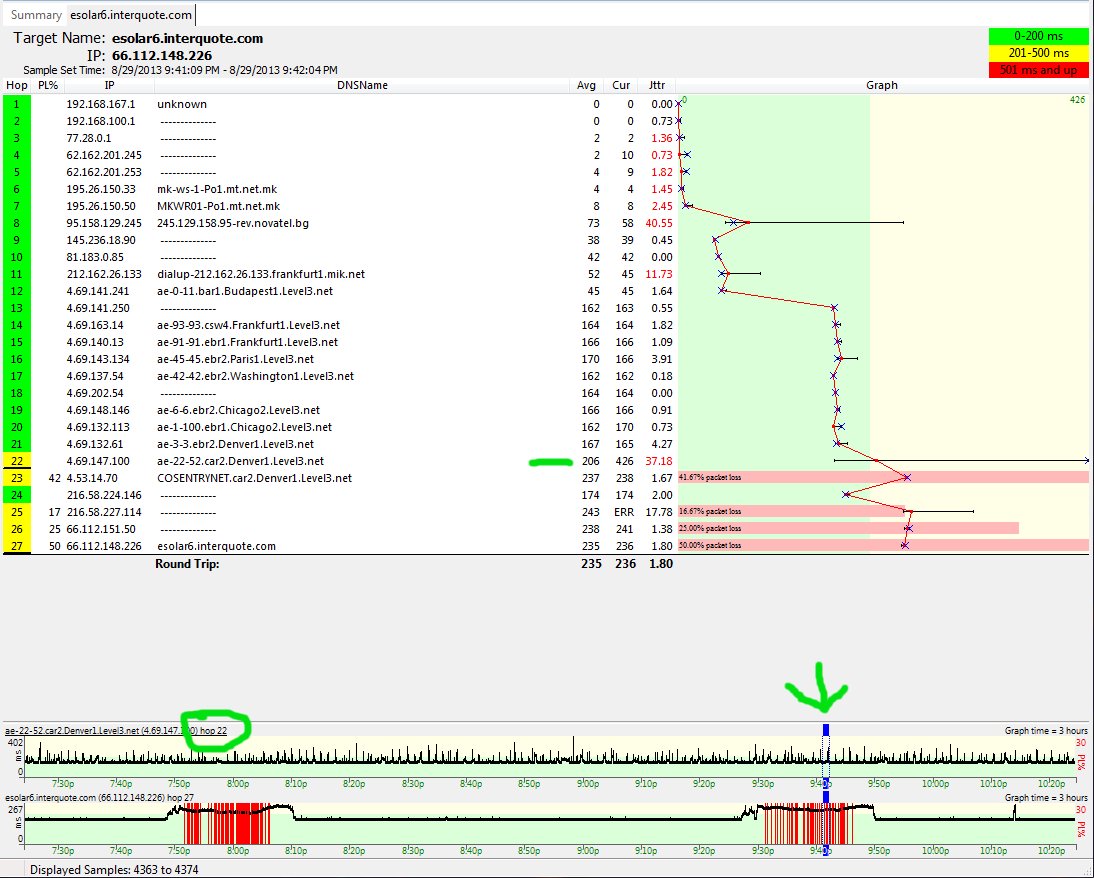Click the blue time marker on hop 27 timeline
This screenshot has width=1094, height=878.
click(x=826, y=797)
